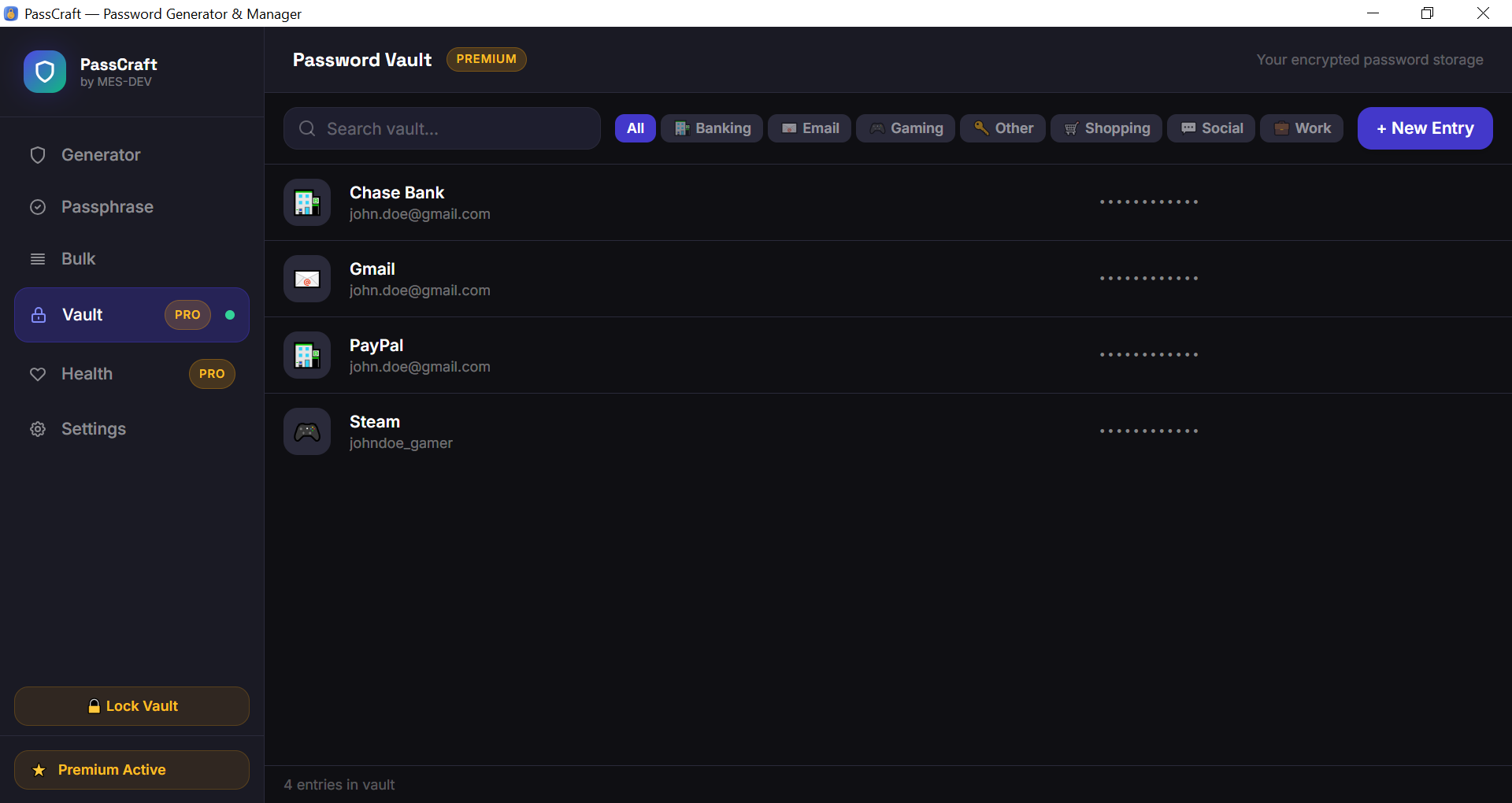Image resolution: width=1512 pixels, height=803 pixels.
Task: Click the Settings gear icon in sidebar
Action: [38, 429]
